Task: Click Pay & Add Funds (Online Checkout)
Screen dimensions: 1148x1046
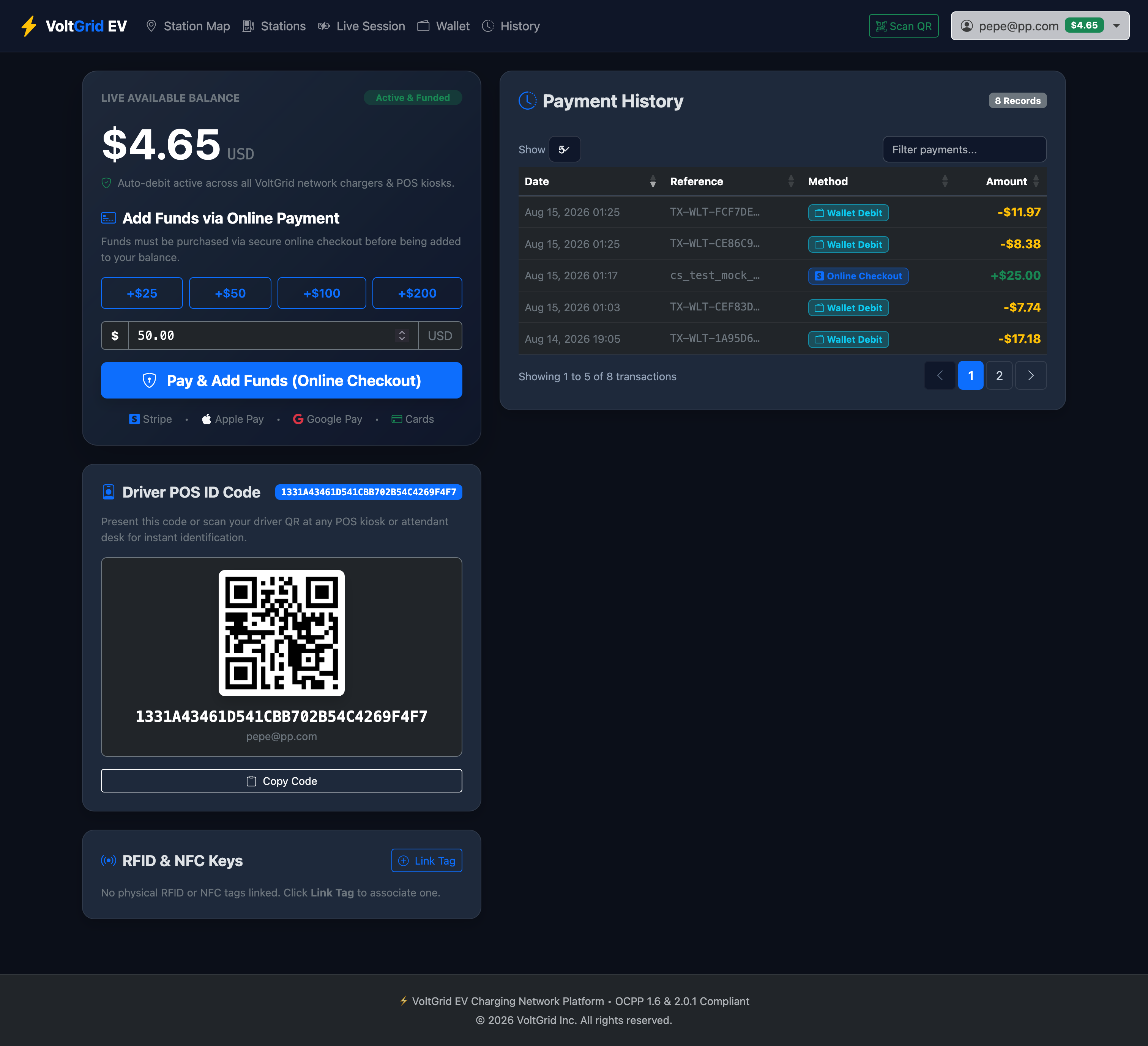Action: [281, 380]
